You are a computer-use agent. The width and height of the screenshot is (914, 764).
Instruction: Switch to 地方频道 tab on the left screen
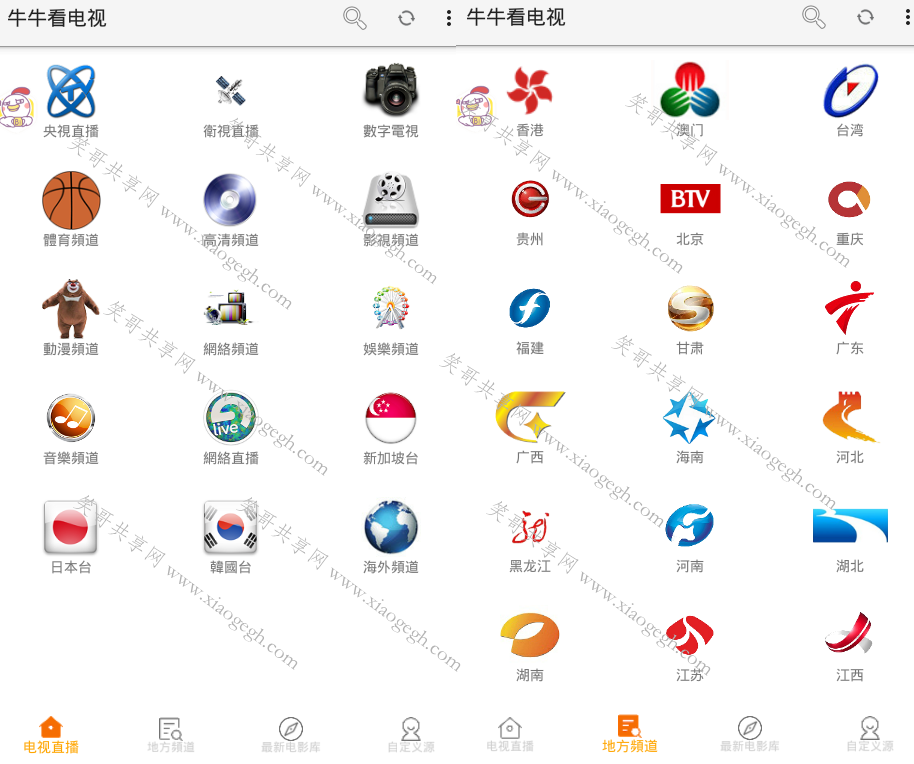coord(171,735)
